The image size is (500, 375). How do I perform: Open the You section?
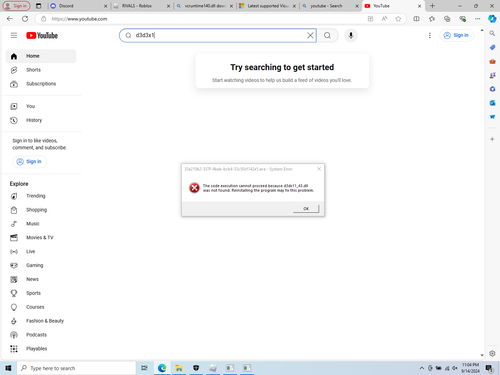[x=41, y=106]
